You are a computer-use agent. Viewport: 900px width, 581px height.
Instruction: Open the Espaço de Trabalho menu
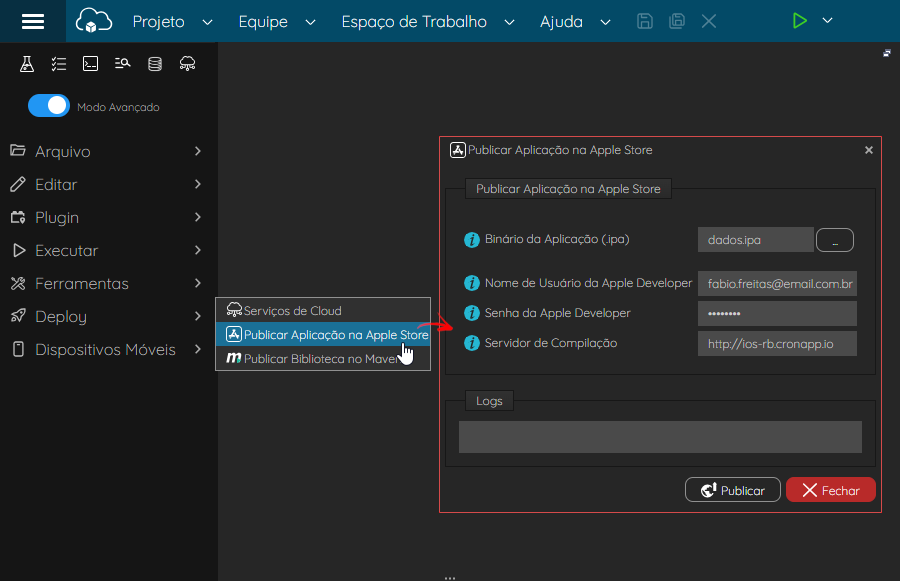(414, 22)
